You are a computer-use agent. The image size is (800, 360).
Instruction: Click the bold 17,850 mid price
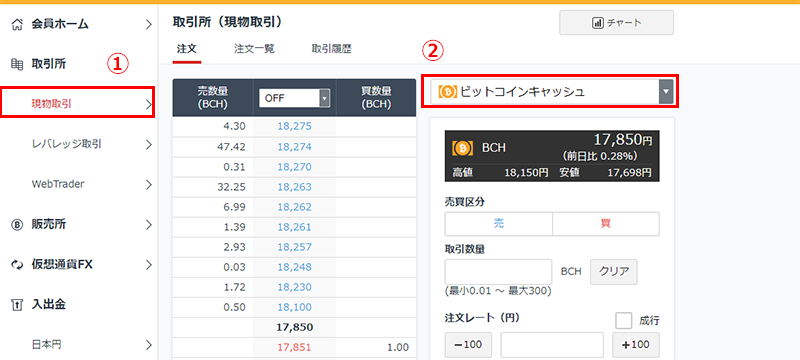tap(294, 327)
